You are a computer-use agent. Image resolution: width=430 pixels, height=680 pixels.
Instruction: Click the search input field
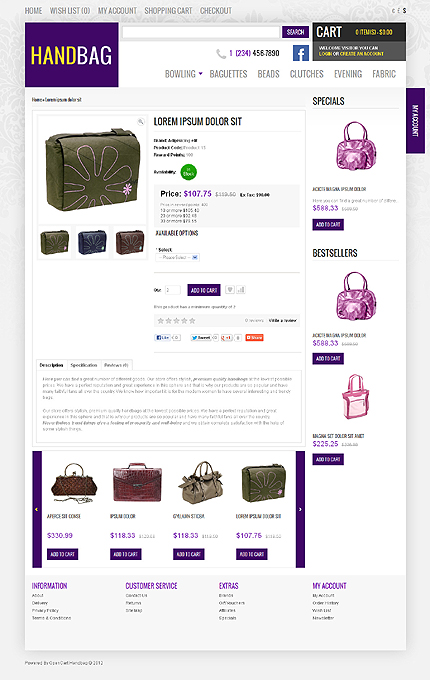pyautogui.click(x=201, y=32)
